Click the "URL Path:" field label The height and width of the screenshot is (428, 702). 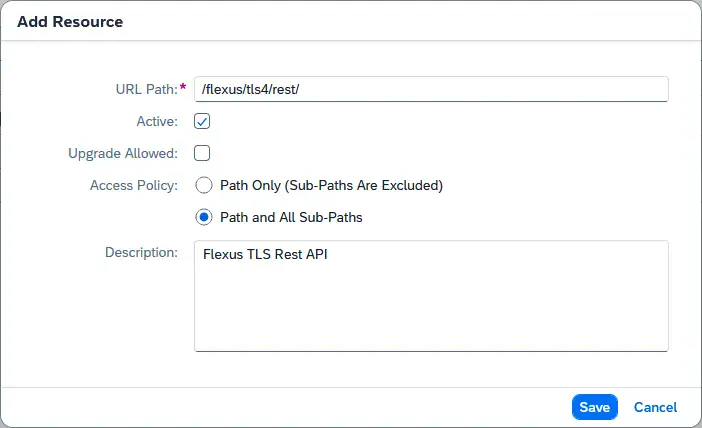[x=146, y=89]
